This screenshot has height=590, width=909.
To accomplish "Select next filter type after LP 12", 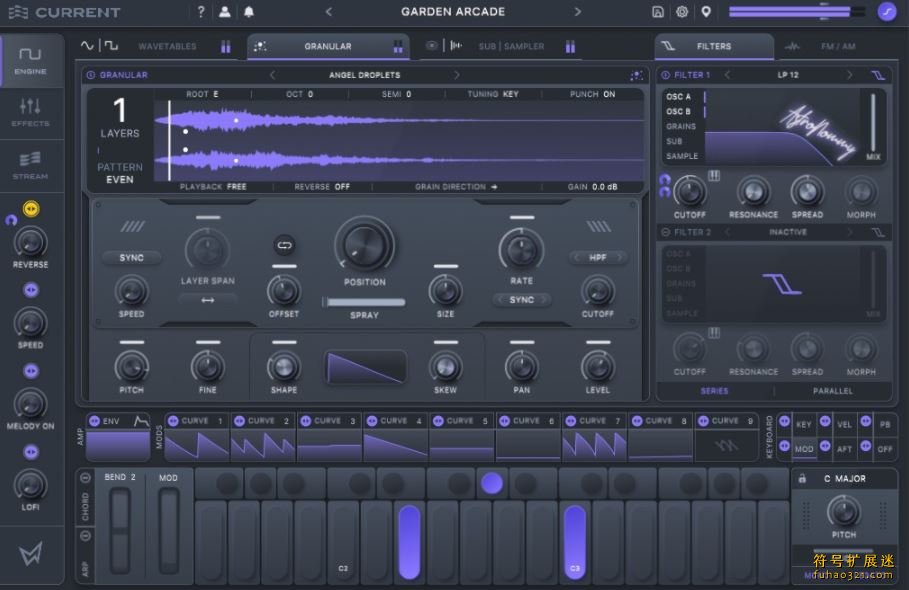I will click(850, 75).
